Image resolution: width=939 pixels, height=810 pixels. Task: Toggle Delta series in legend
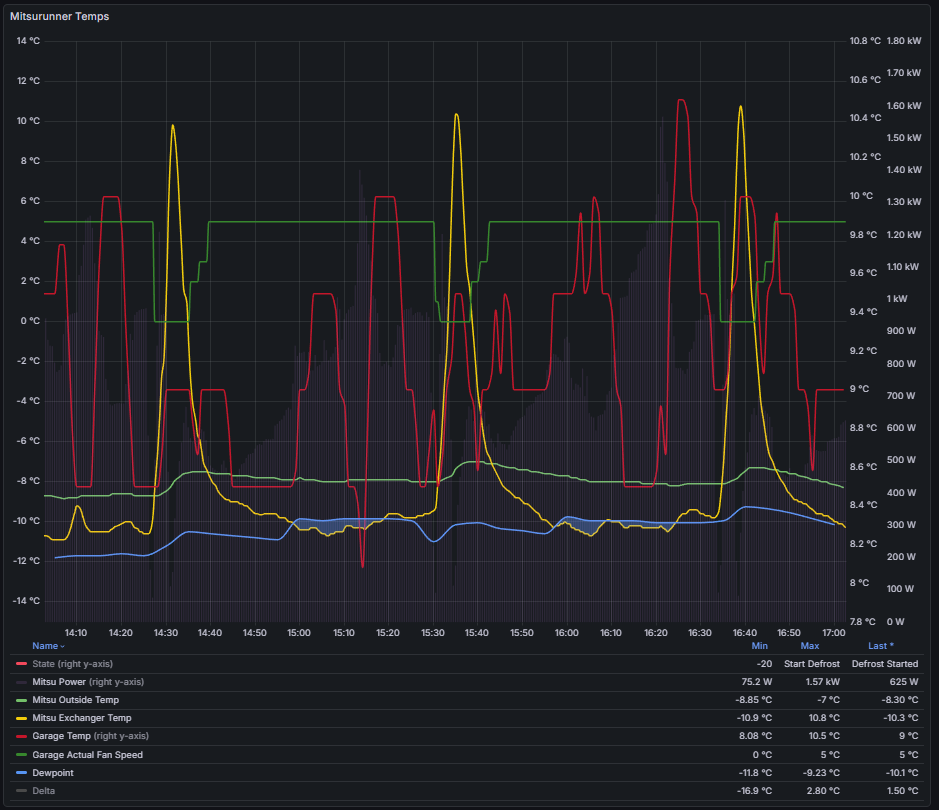pos(44,791)
